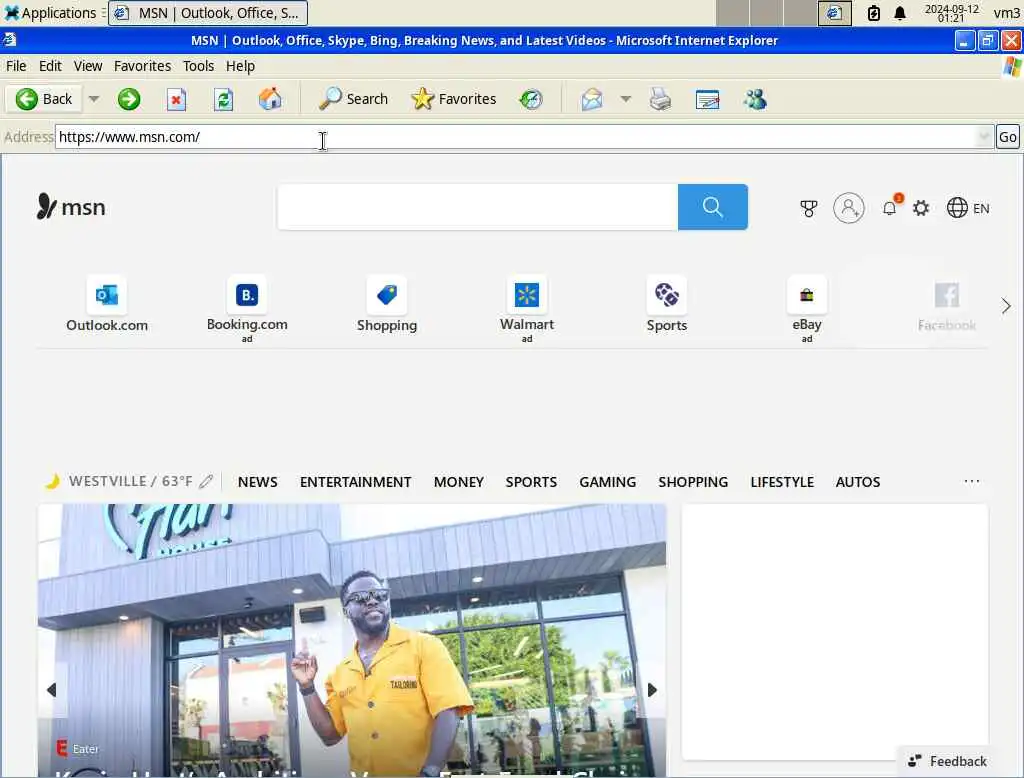Screen dimensions: 1024x778
Task: Open the History toolbar icon
Action: click(x=531, y=99)
